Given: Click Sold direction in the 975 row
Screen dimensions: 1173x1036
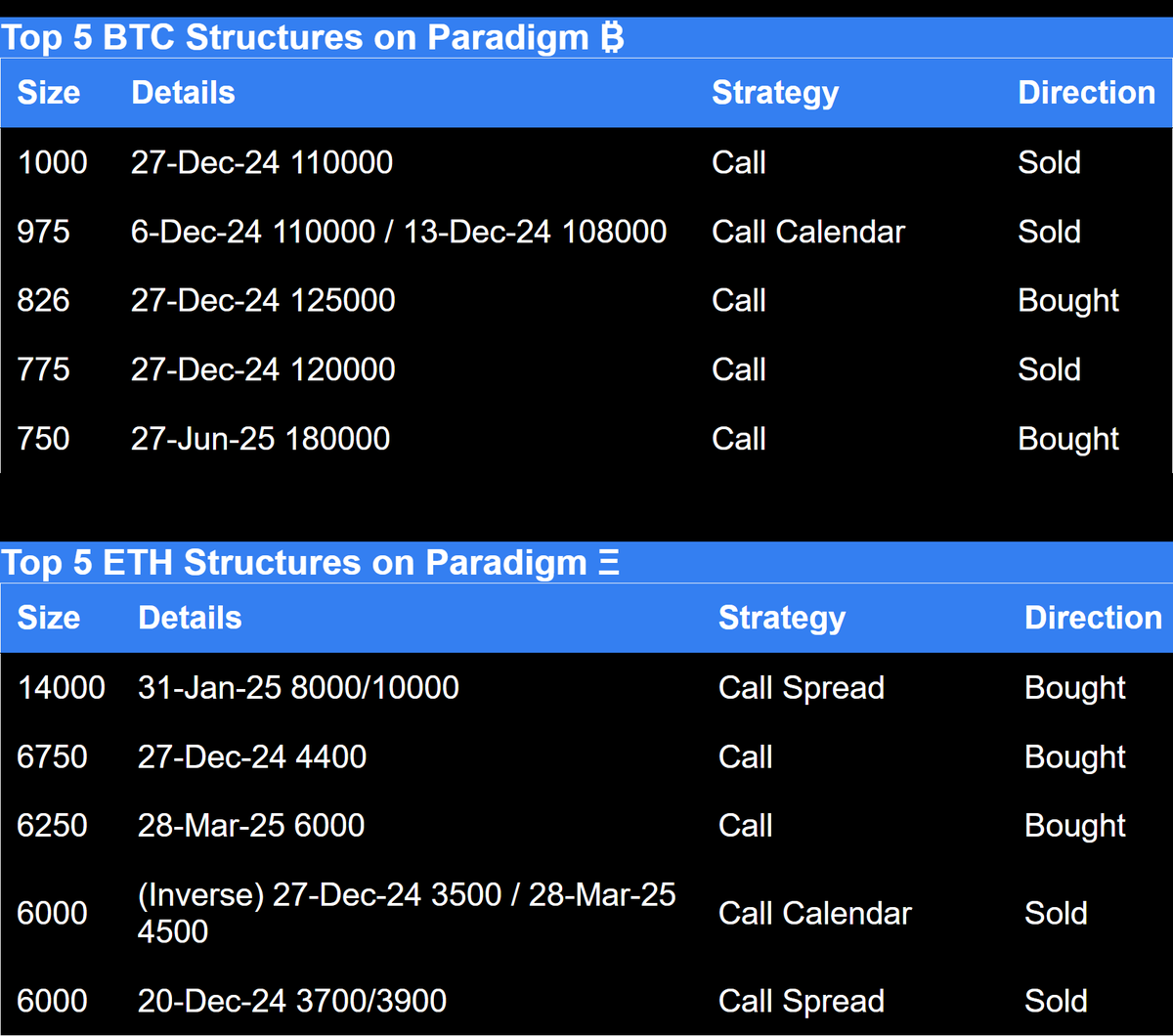Looking at the screenshot, I should point(1050,232).
